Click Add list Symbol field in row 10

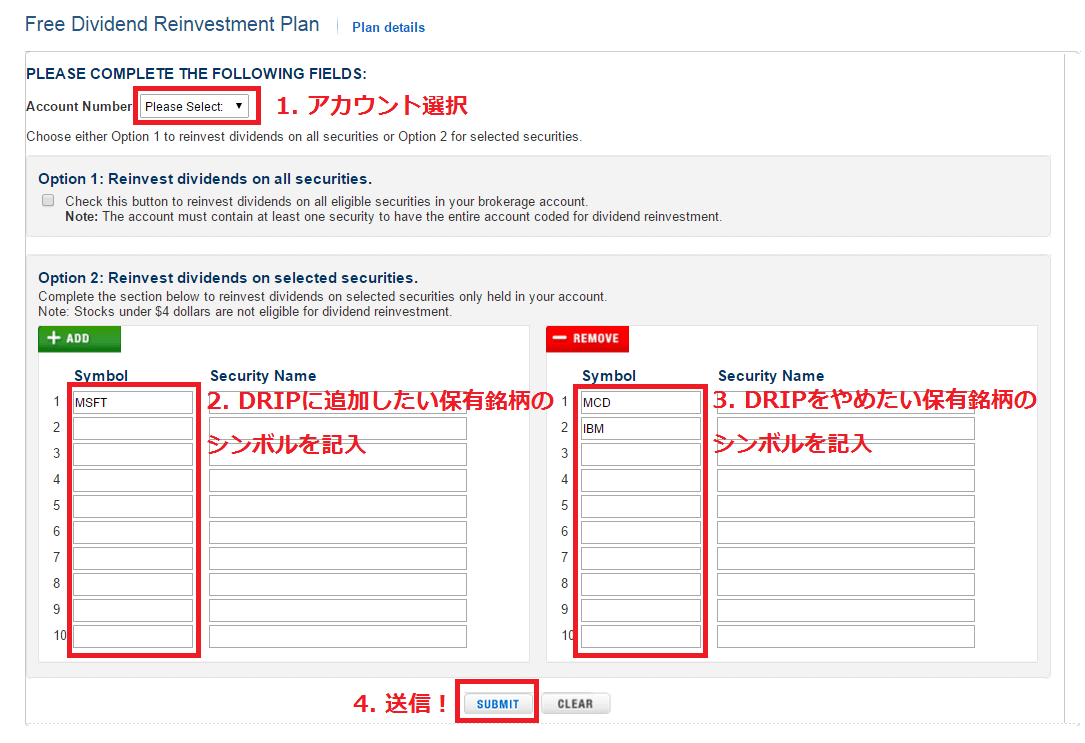coord(133,636)
